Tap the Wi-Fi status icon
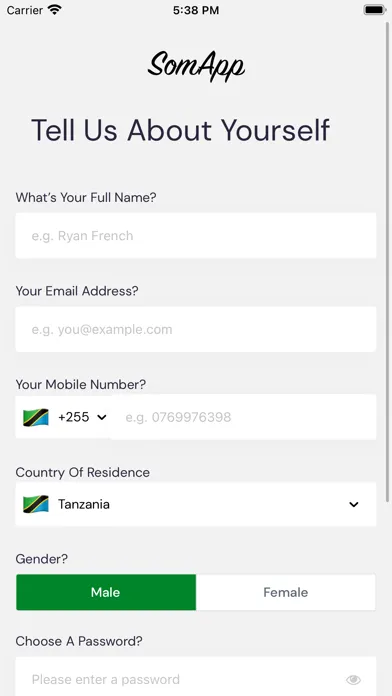 point(55,10)
